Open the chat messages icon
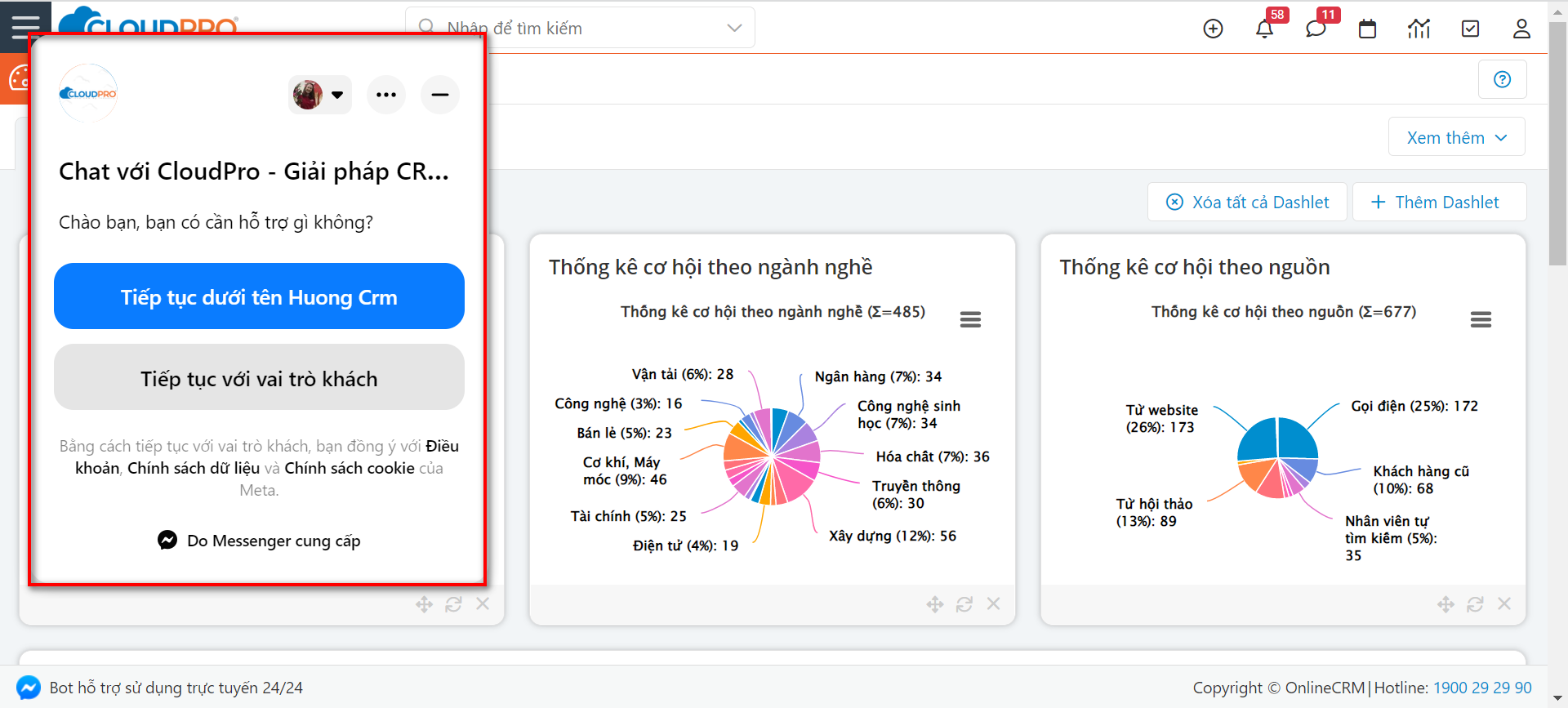The width and height of the screenshot is (1568, 708). tap(1316, 29)
